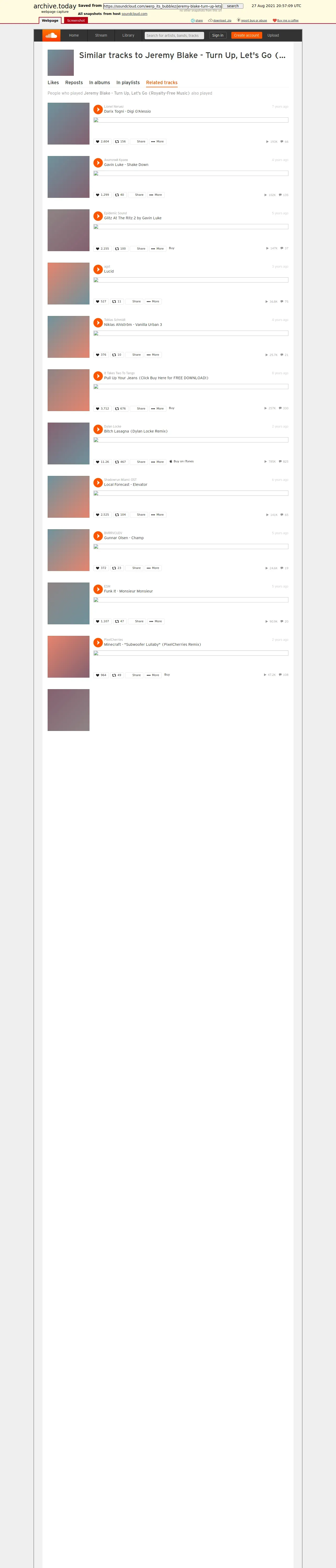Play Funk It - Monsieur Monsieur
The image size is (336, 1568).
[98, 589]
